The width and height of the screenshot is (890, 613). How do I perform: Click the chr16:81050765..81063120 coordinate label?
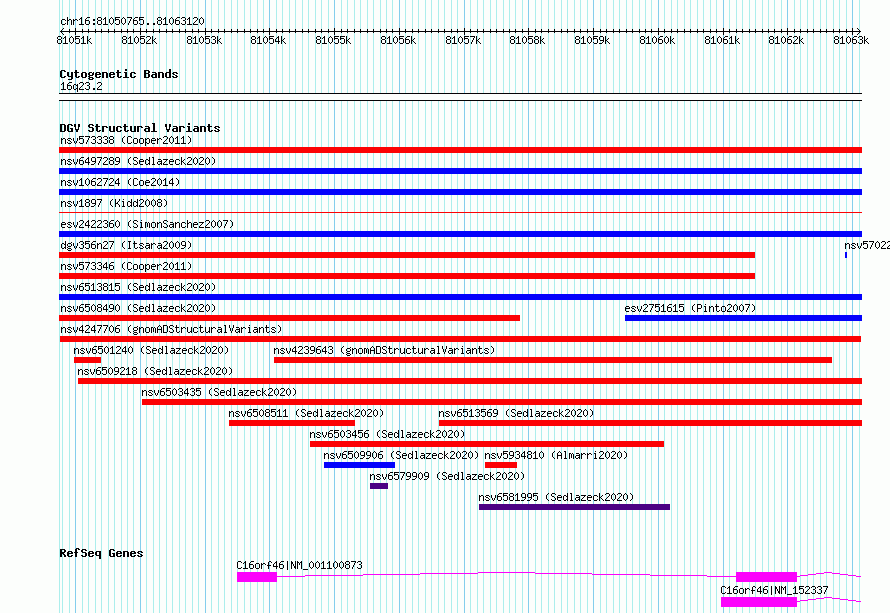coord(132,21)
